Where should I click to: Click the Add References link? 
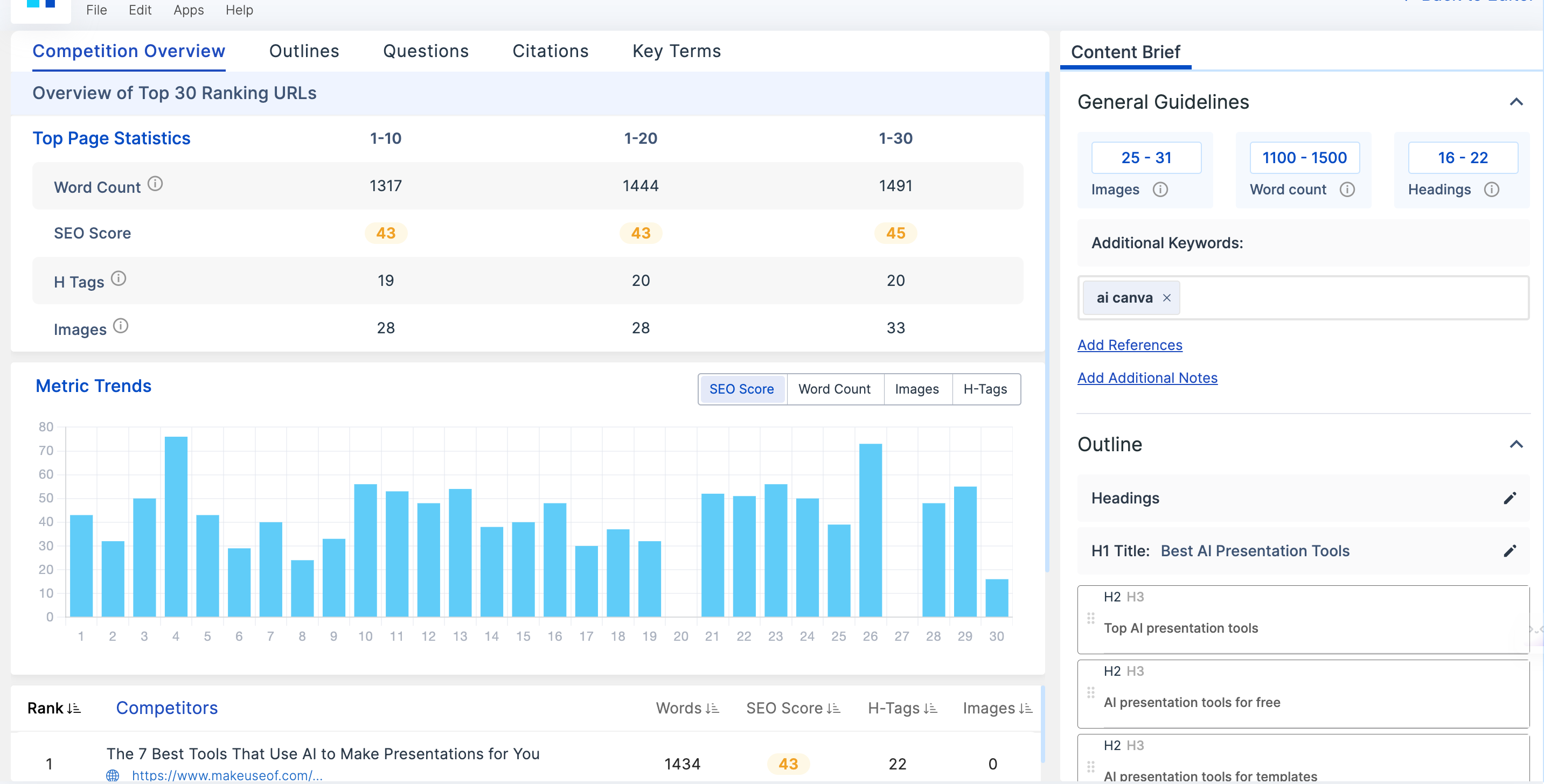(x=1130, y=345)
